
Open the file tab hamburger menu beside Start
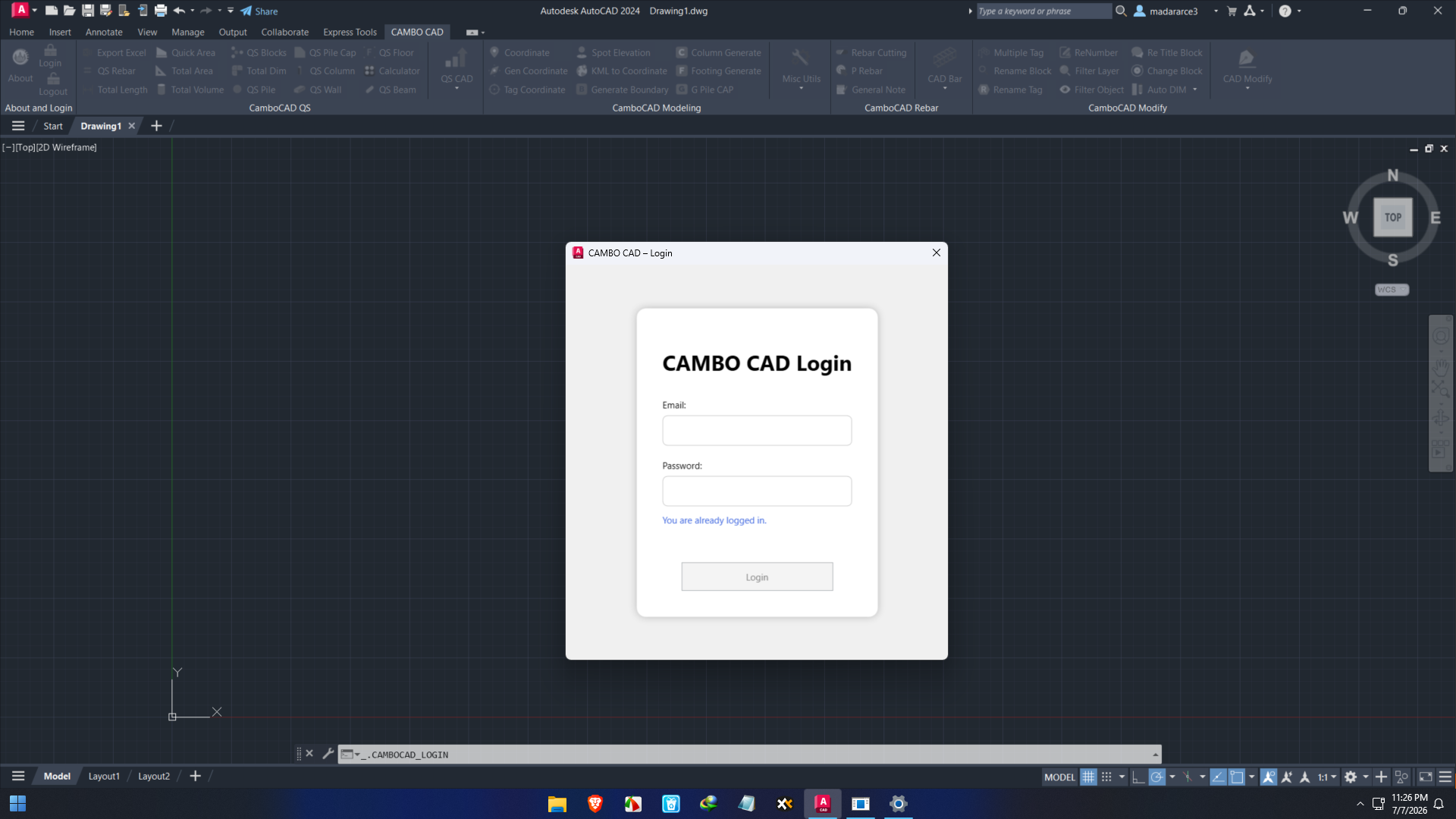click(x=18, y=126)
